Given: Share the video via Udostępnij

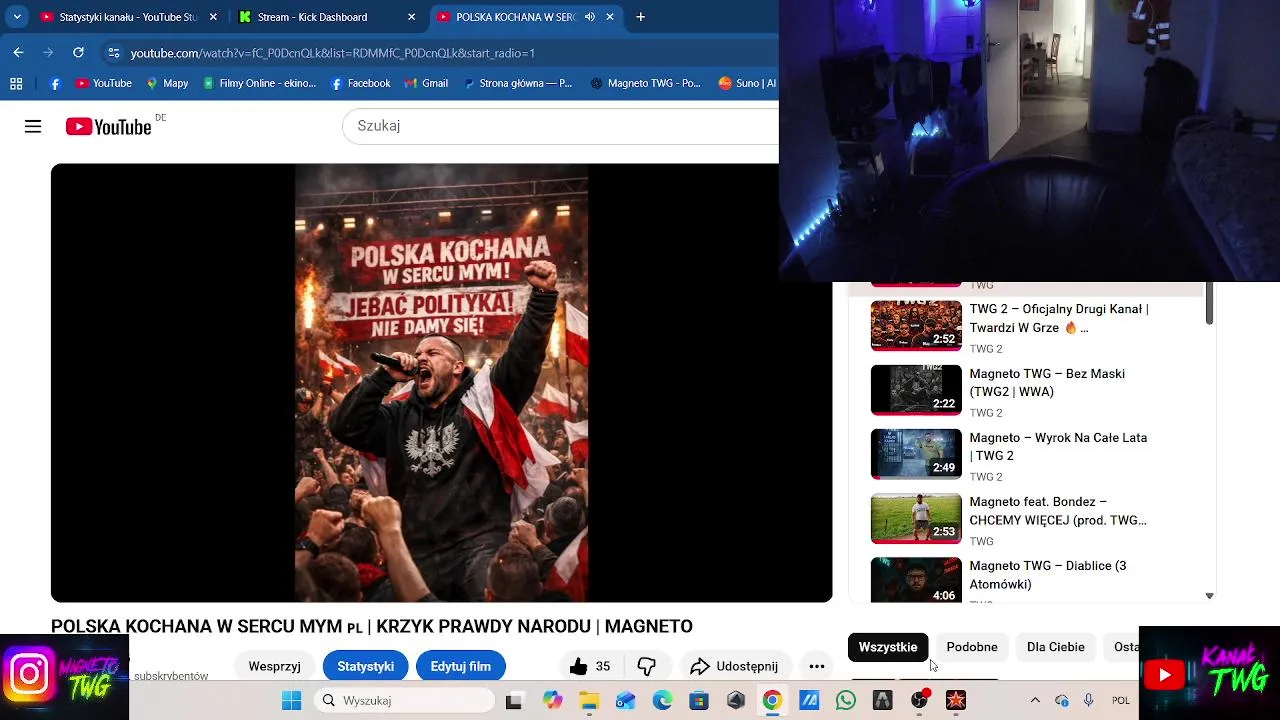Looking at the screenshot, I should [735, 666].
